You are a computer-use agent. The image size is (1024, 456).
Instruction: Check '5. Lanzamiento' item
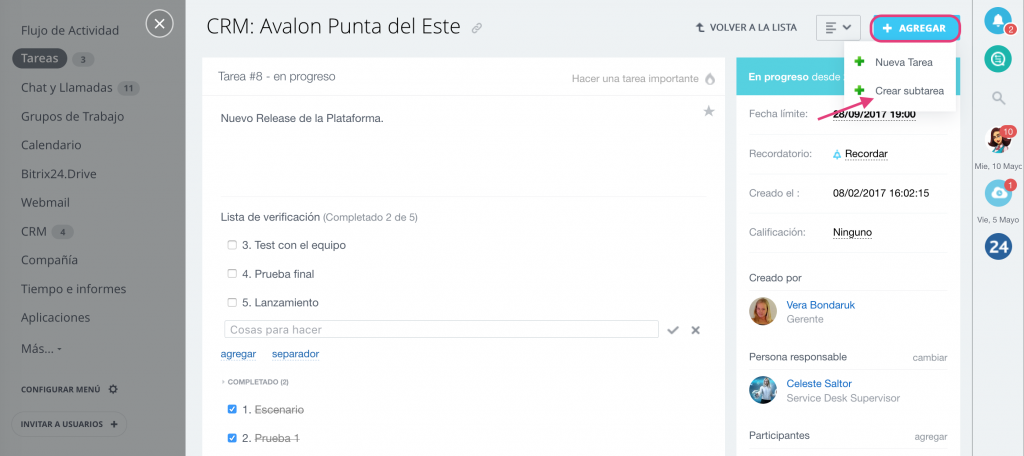pos(232,303)
